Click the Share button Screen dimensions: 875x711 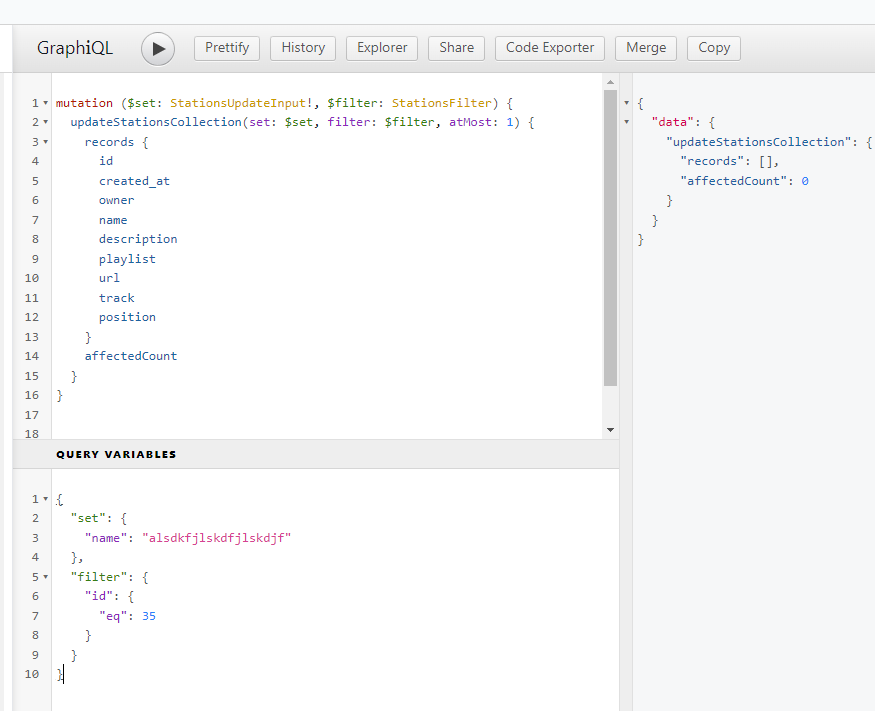click(x=456, y=48)
